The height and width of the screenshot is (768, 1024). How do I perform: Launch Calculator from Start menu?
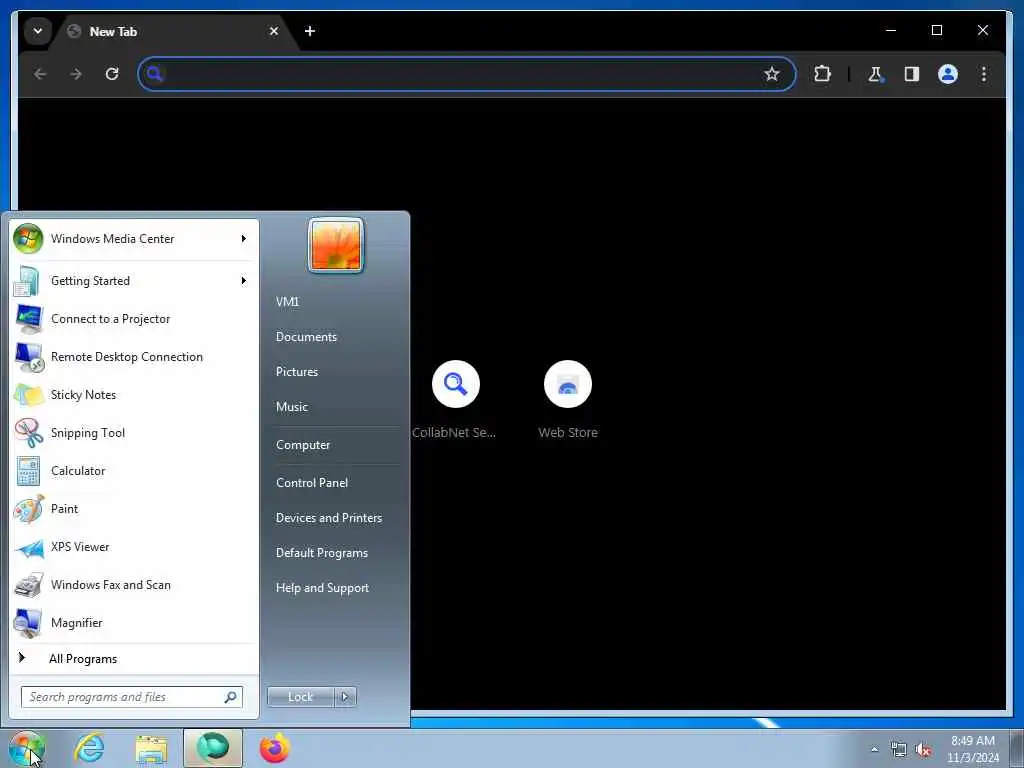pos(134,471)
